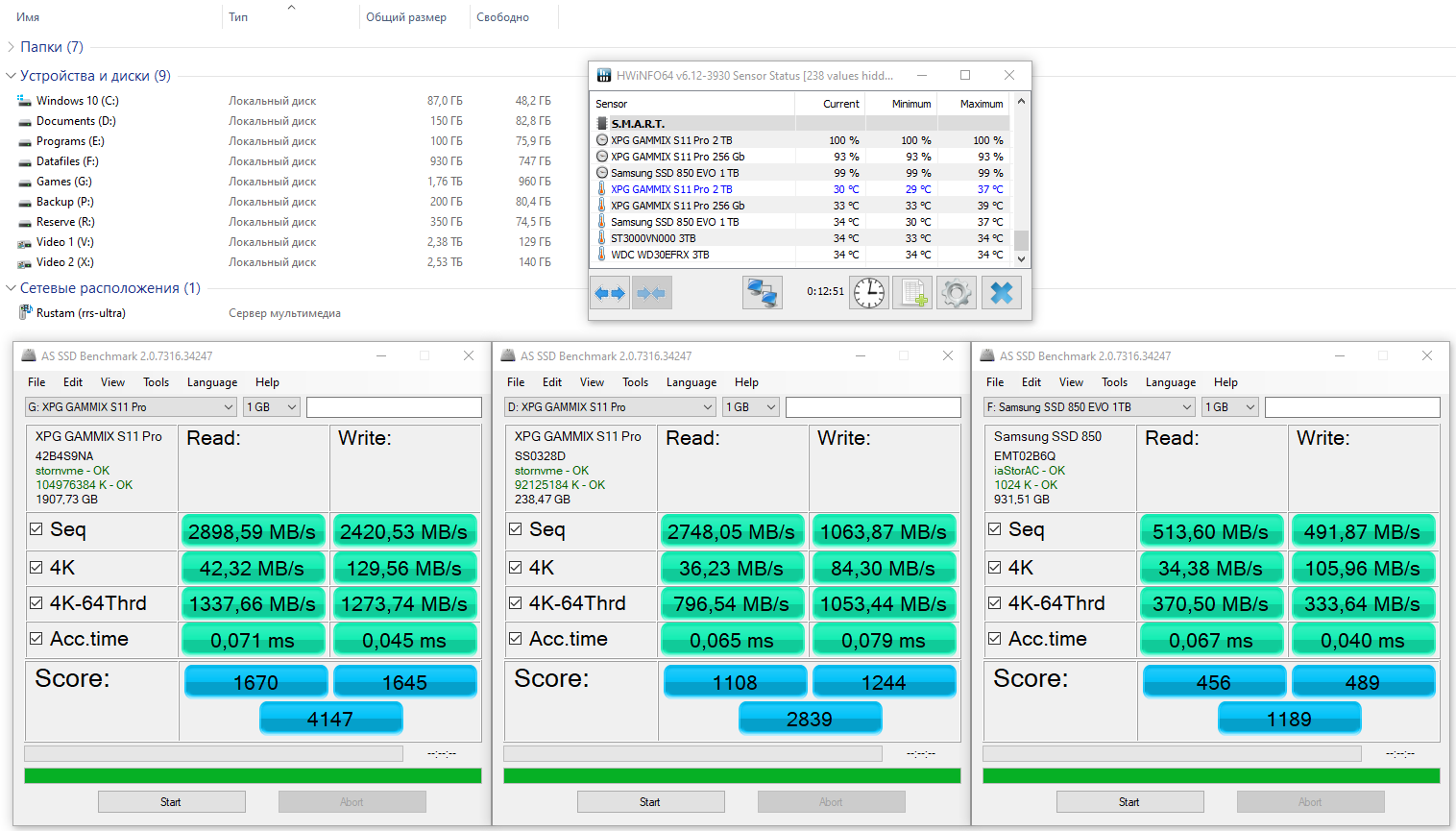1456x831 pixels.
Task: Select the Documents (D:) drive icon
Action: point(24,121)
